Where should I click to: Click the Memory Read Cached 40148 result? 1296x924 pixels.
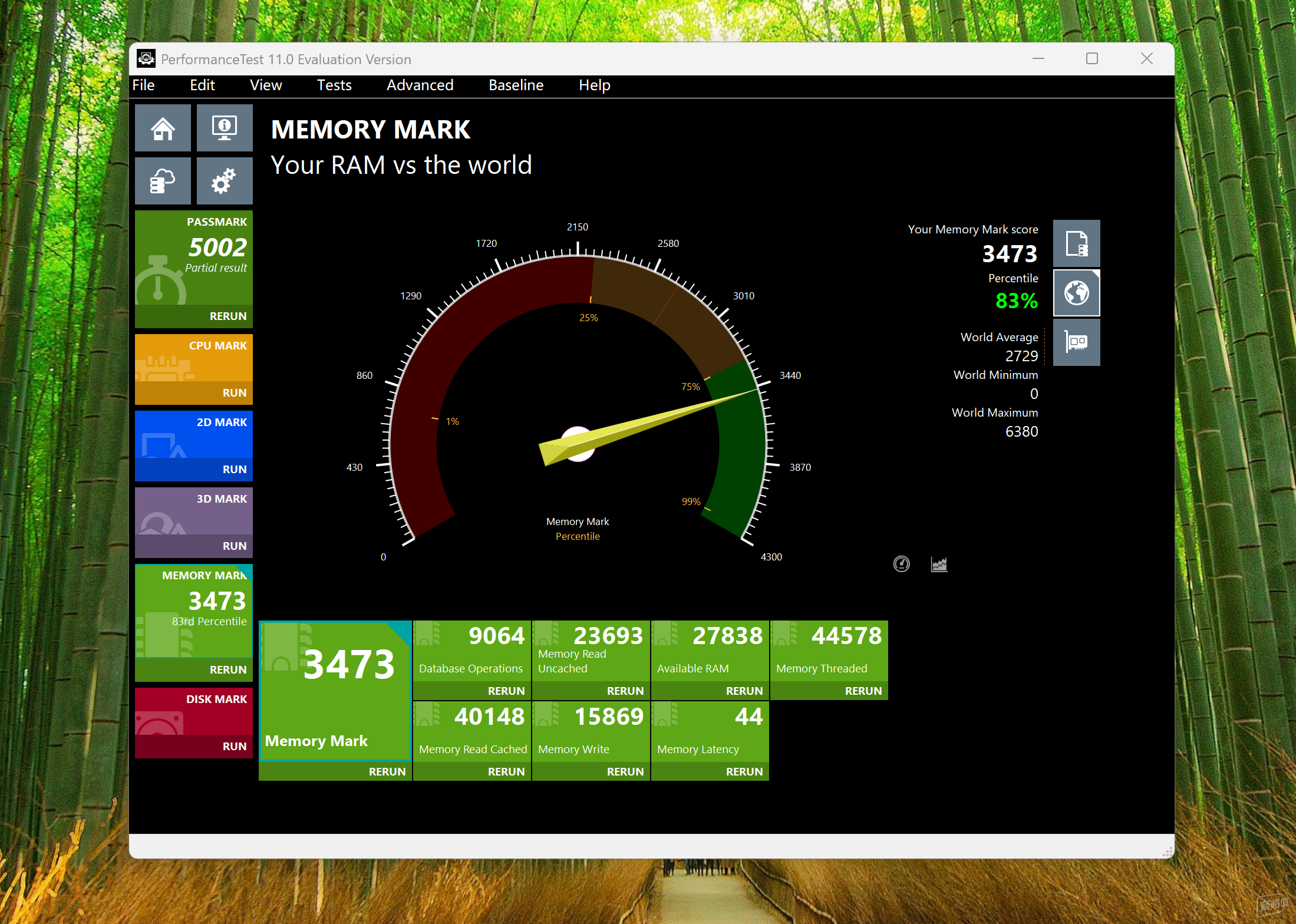click(x=472, y=731)
